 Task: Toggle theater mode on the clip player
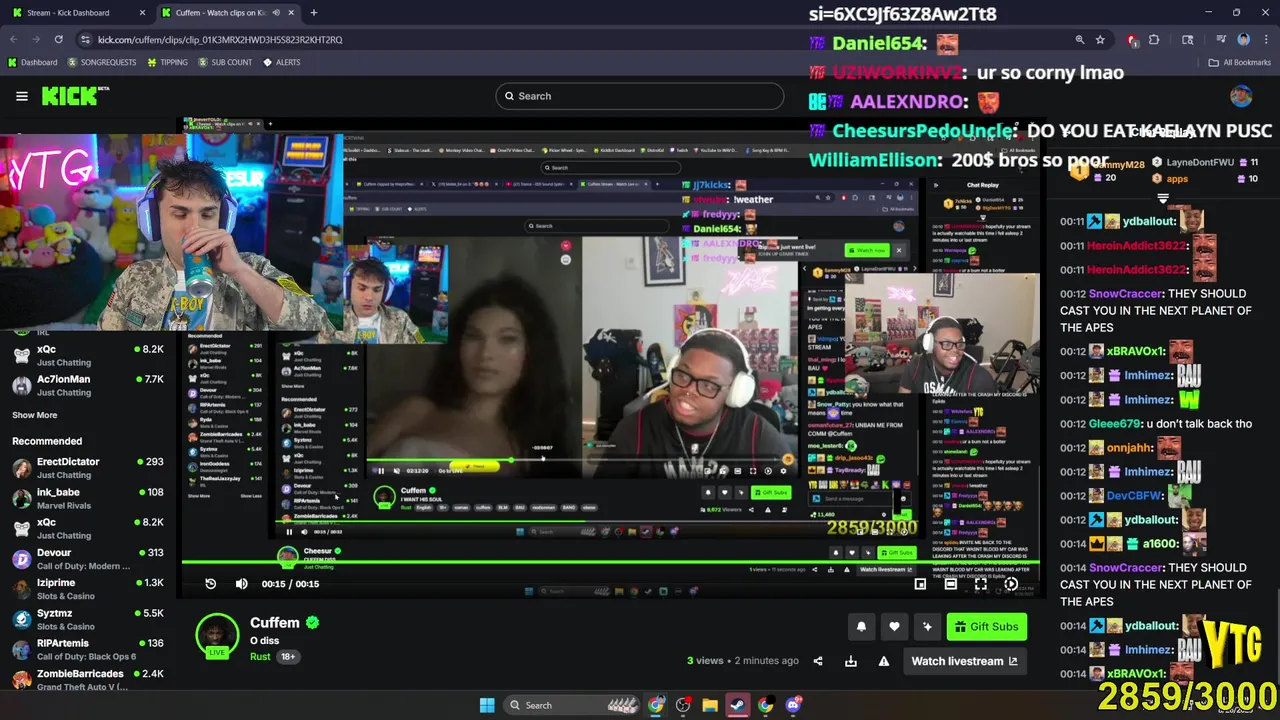[x=951, y=584]
